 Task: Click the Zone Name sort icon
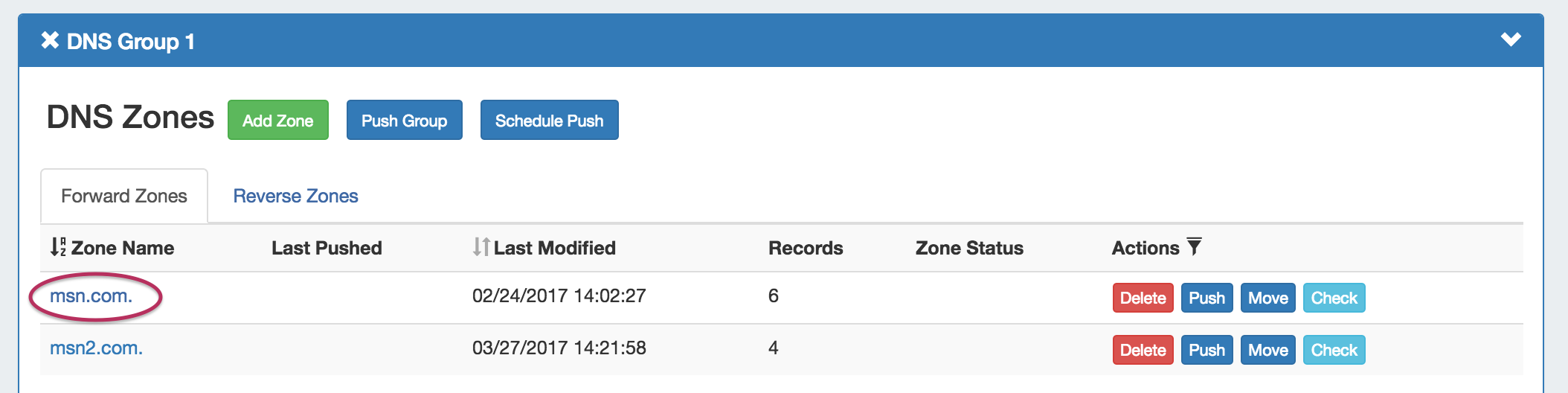pos(58,247)
